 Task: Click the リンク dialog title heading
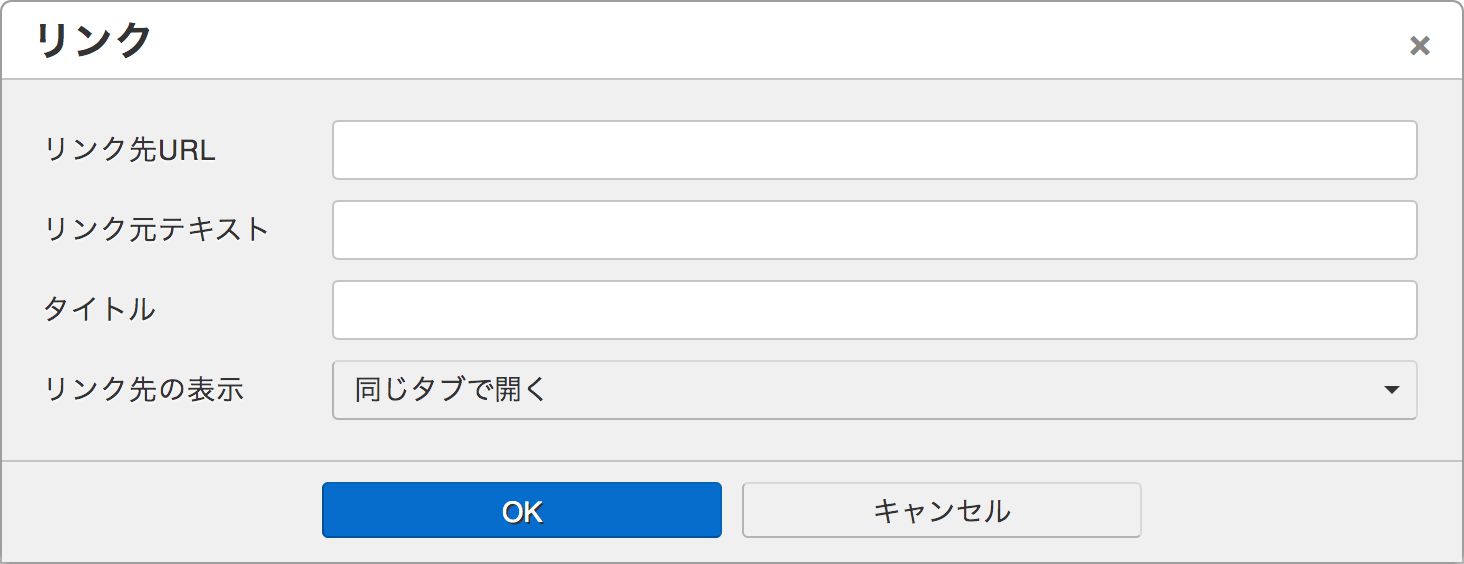94,41
